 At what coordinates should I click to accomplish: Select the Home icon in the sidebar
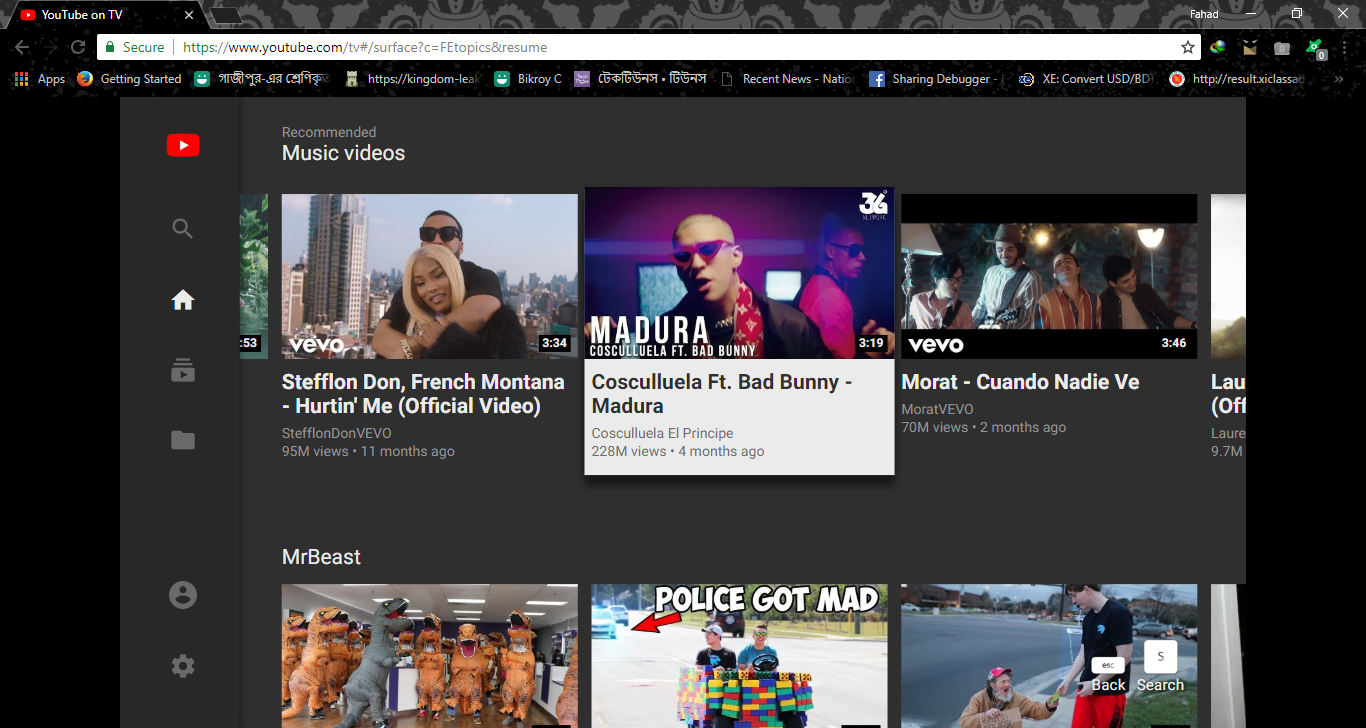[x=182, y=300]
